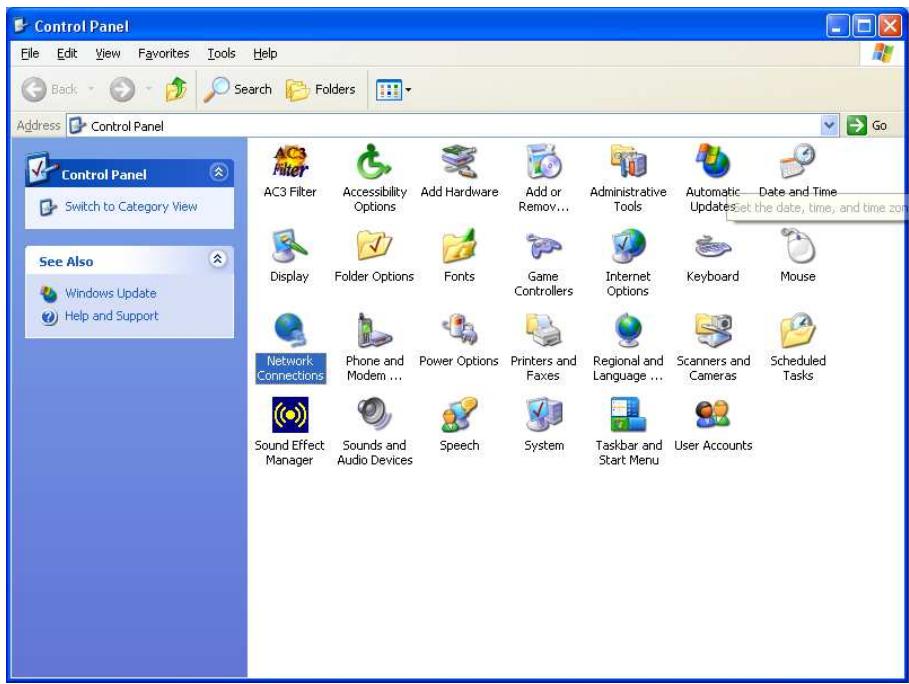Click the Search toolbar button
Image resolution: width=909 pixels, height=684 pixels.
pos(238,89)
